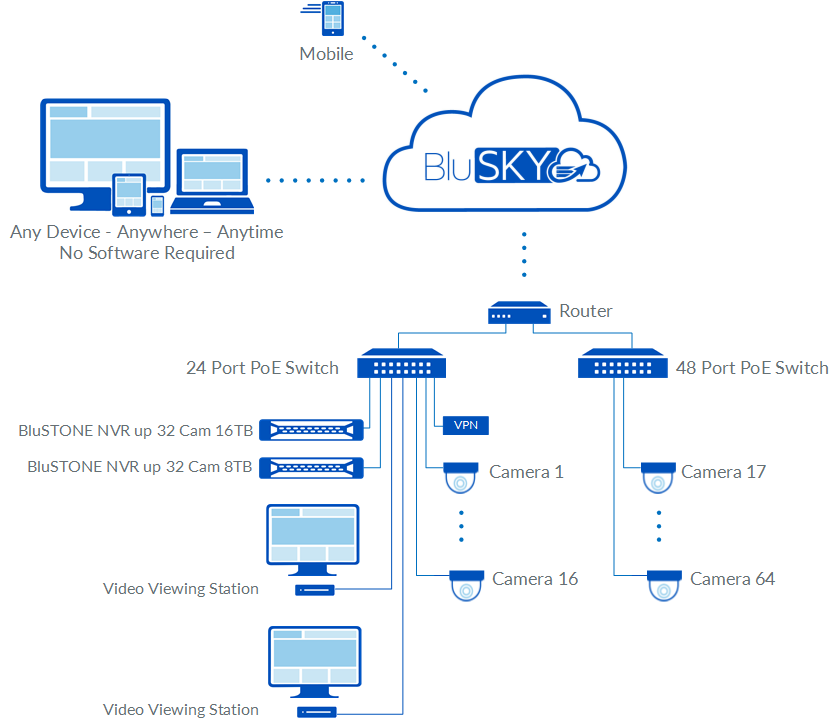
Task: Select the Camera 1 dome icon
Action: point(461,476)
